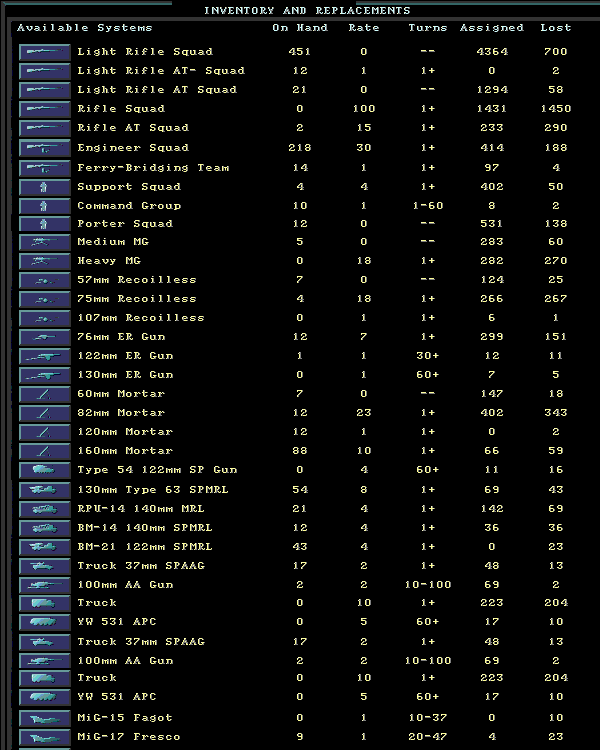Click Lost value 267 for 75mm Recoilless
The width and height of the screenshot is (600, 750).
[x=556, y=298]
